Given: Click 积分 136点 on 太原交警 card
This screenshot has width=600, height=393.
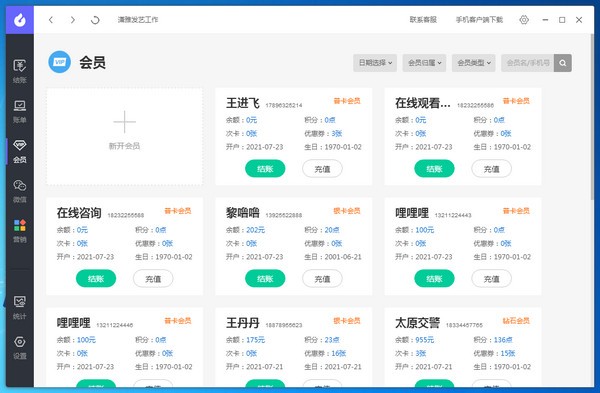Looking at the screenshot, I should click(x=493, y=339).
